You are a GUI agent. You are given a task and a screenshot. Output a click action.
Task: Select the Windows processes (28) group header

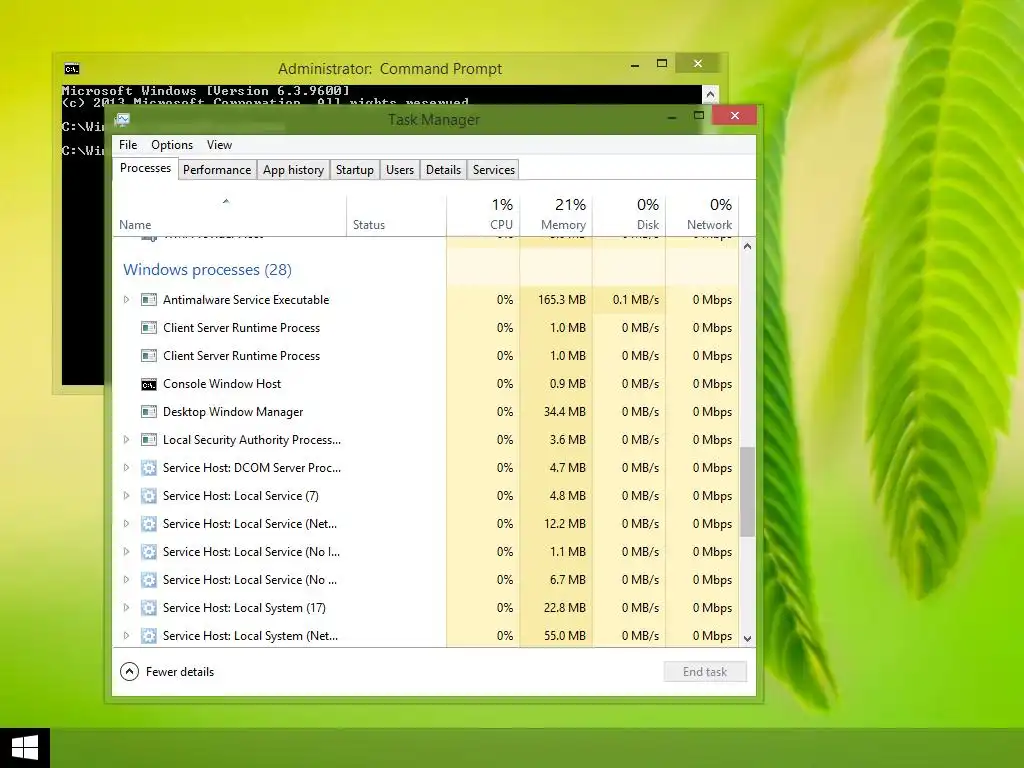point(208,270)
